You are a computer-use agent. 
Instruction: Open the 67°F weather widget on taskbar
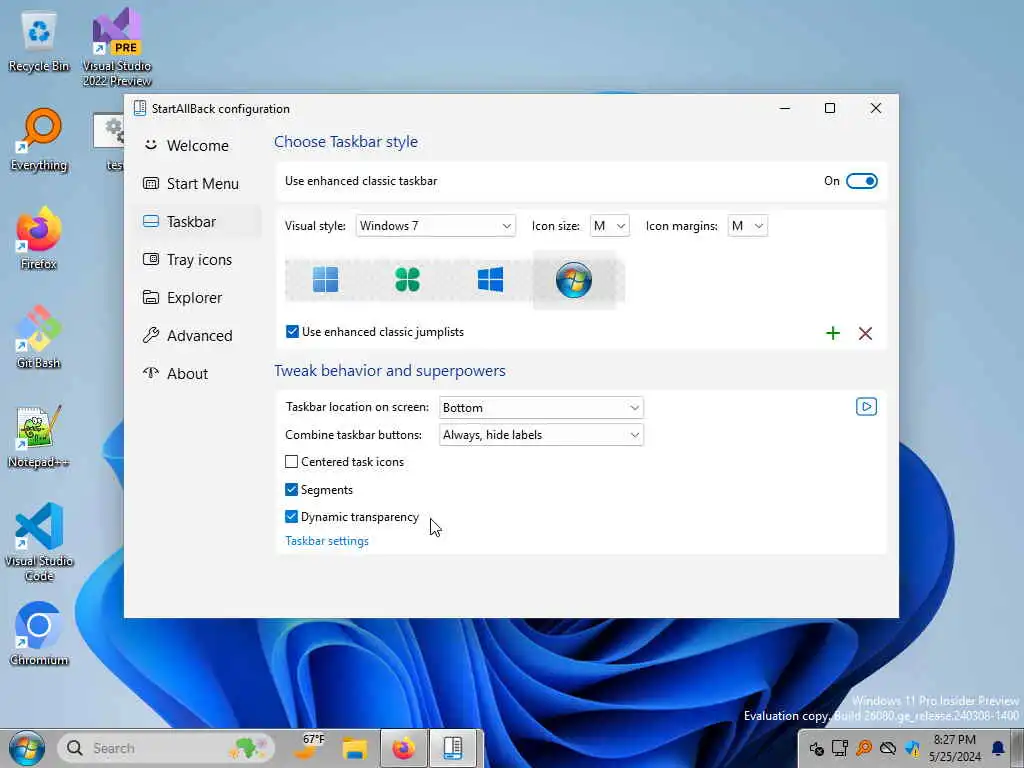click(310, 748)
